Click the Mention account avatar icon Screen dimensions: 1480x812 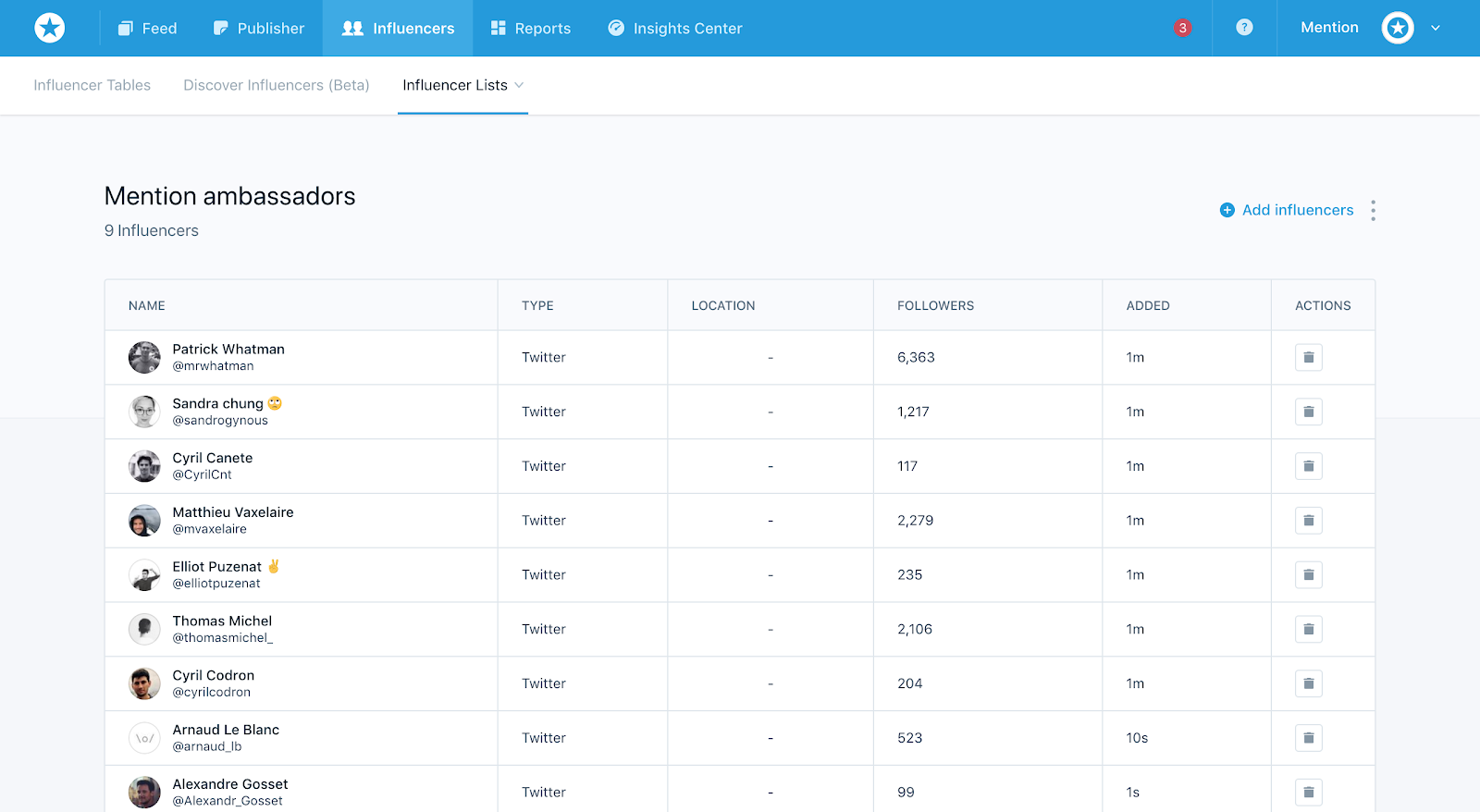tap(1398, 28)
